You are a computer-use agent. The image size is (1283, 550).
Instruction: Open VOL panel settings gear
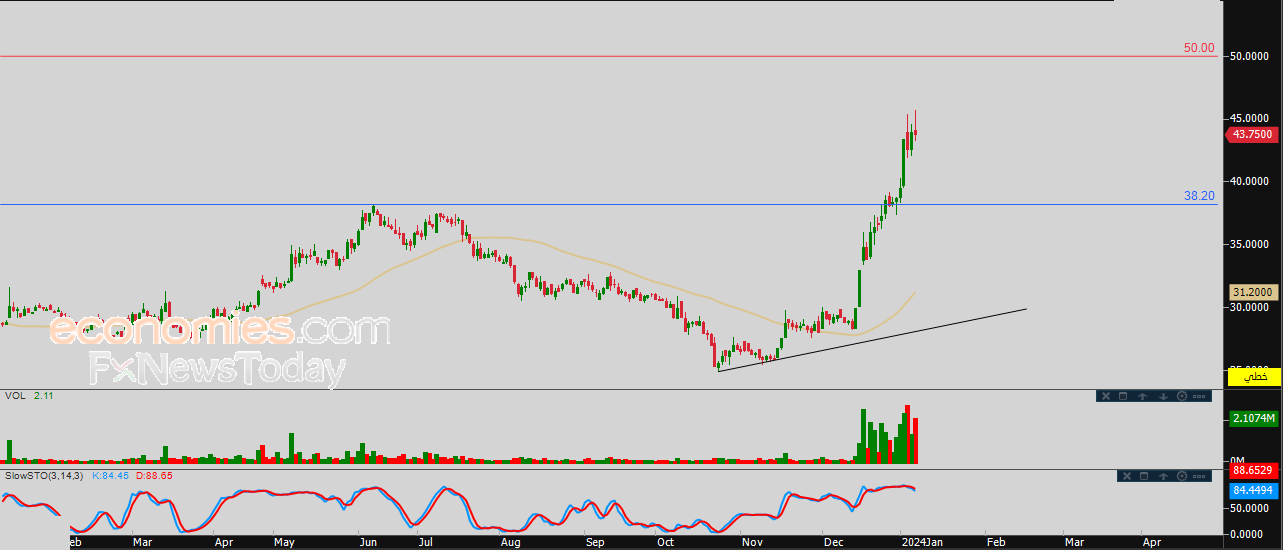1182,396
